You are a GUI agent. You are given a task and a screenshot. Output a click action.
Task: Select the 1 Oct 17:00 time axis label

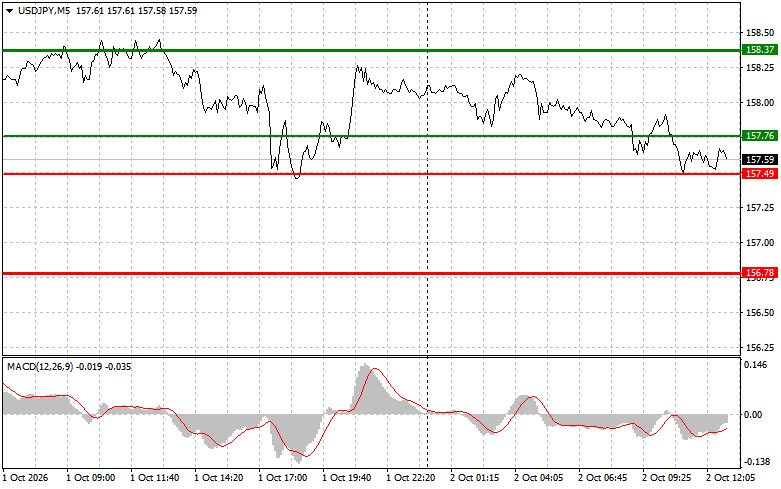pos(282,478)
